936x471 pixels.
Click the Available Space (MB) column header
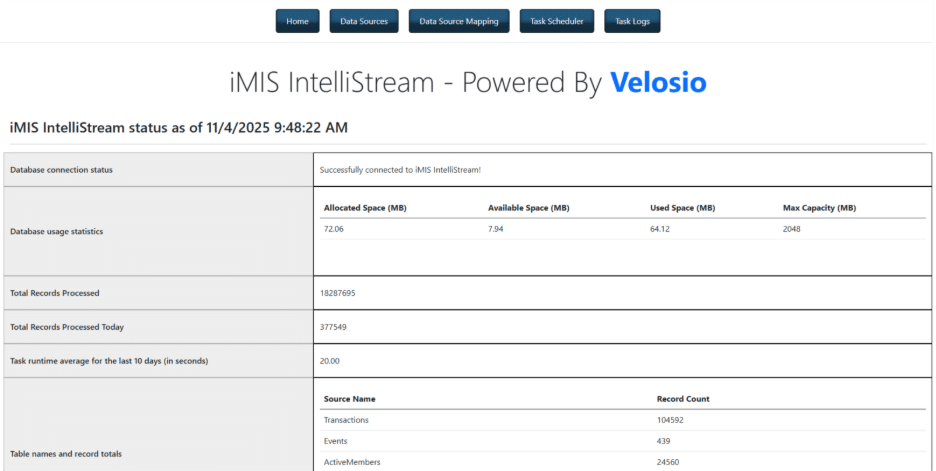pos(528,208)
